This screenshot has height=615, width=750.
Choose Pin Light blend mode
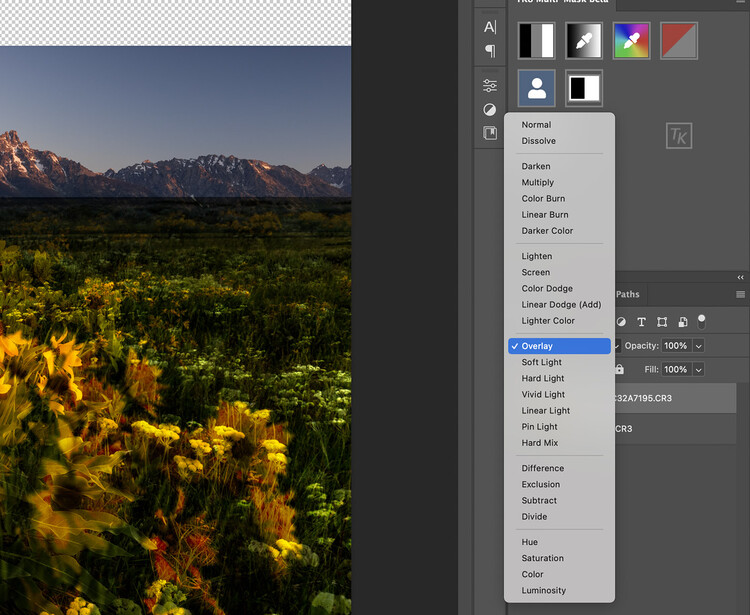point(540,427)
